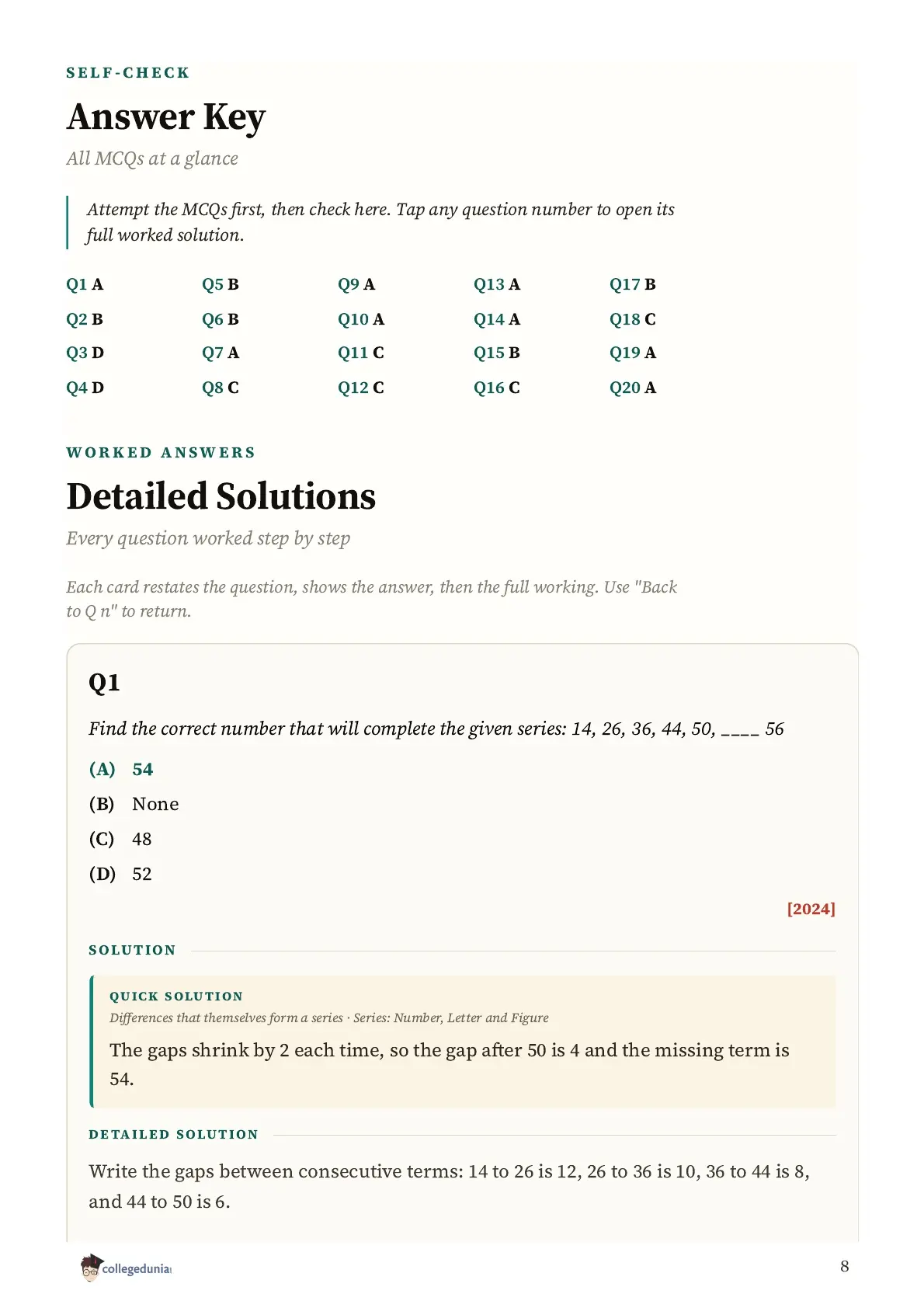924x1308 pixels.
Task: Open the Q5 answer key link
Action: coord(221,284)
